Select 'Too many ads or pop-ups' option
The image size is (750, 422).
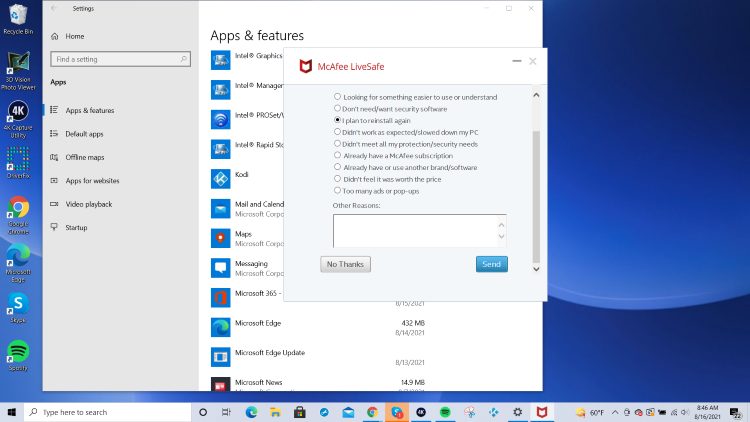[x=337, y=190]
